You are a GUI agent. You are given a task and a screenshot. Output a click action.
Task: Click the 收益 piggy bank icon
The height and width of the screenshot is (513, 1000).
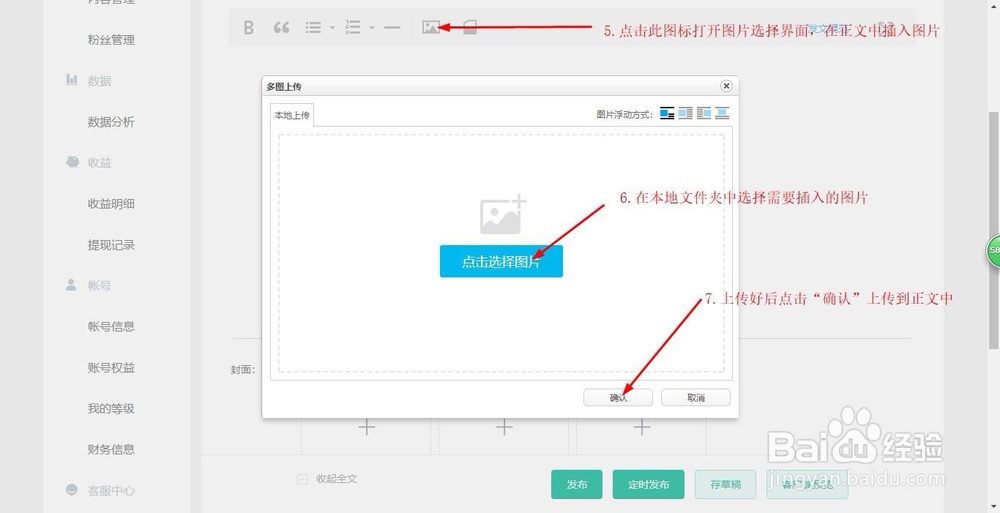tap(72, 162)
